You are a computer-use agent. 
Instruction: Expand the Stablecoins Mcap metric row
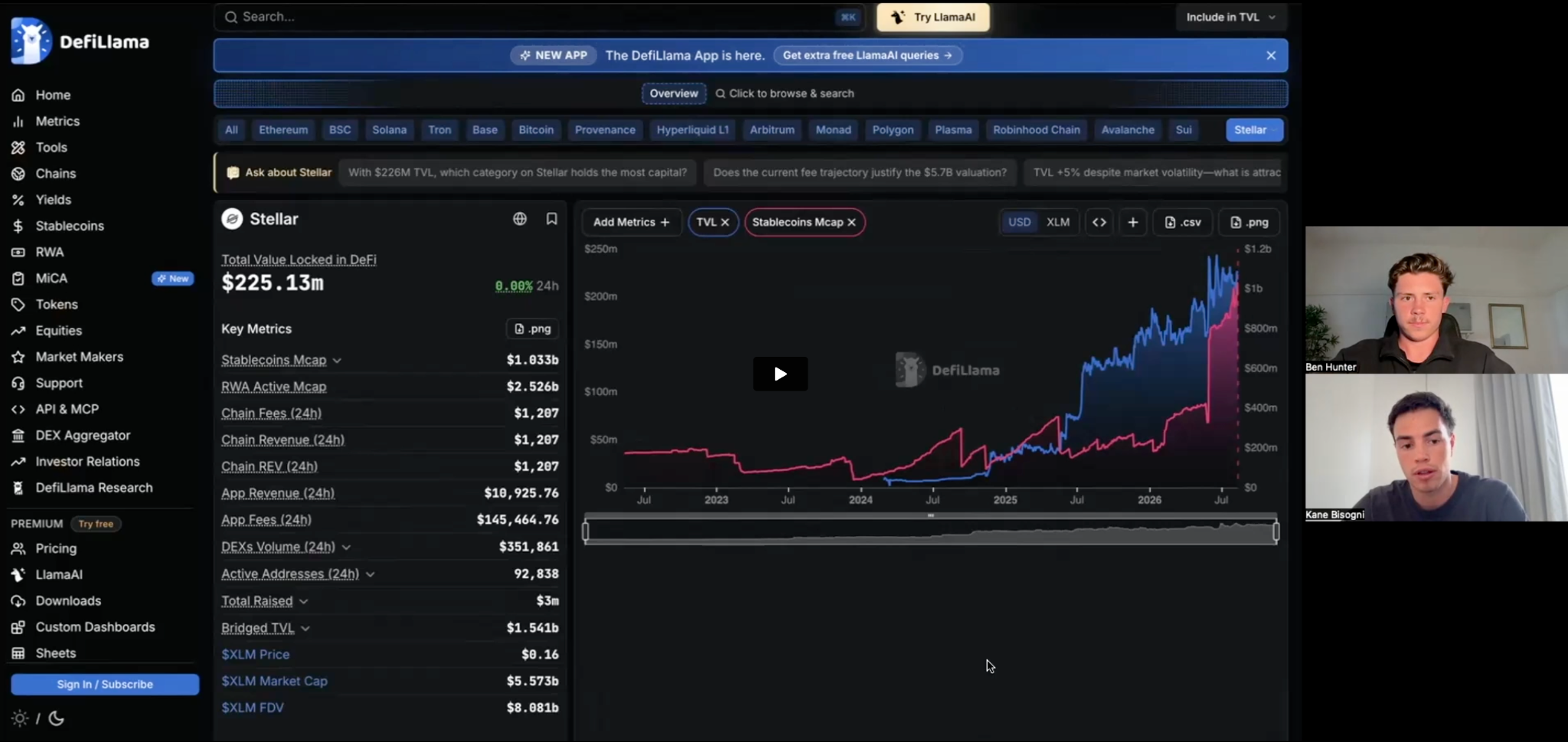click(337, 361)
